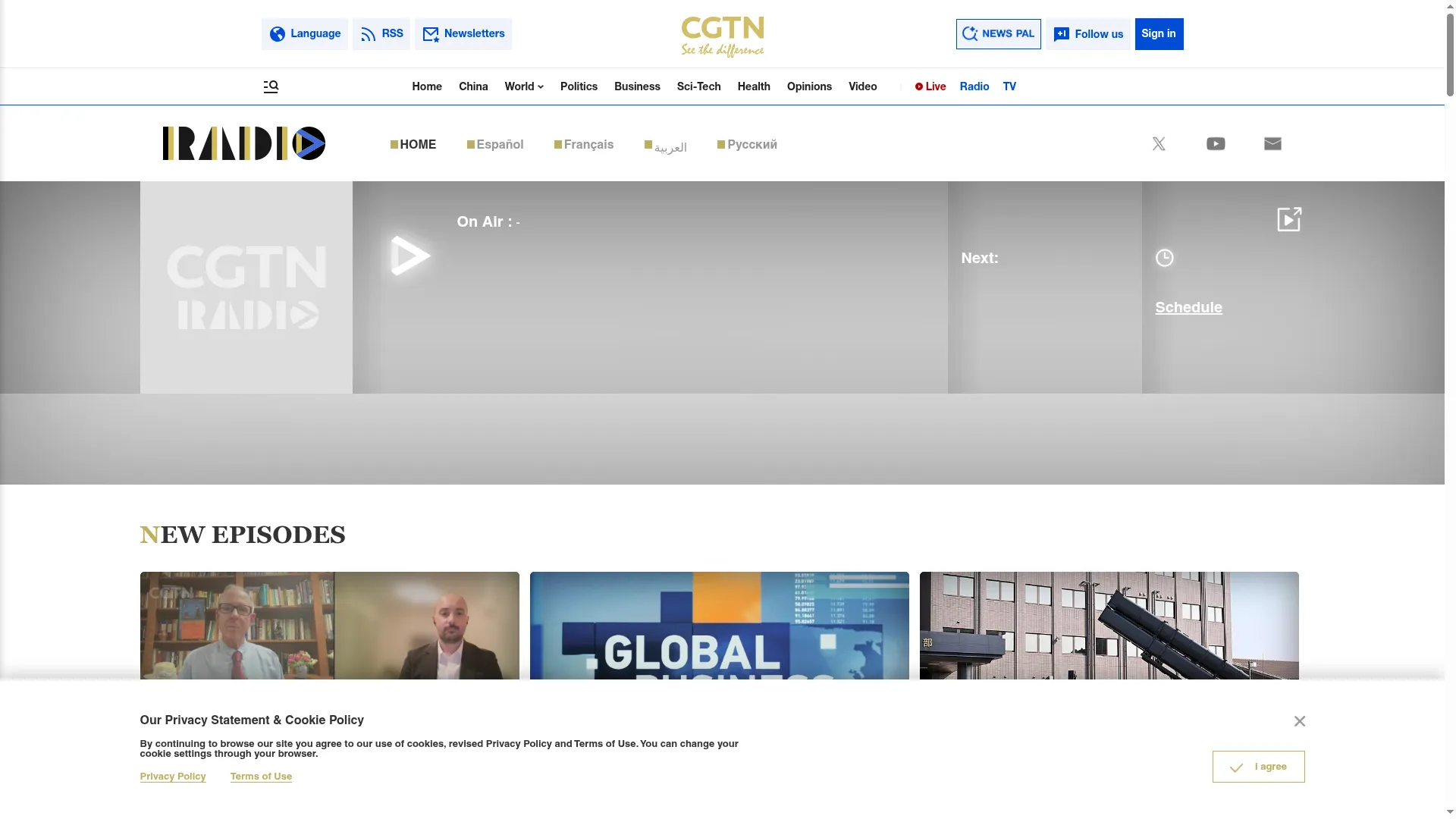1456x819 pixels.
Task: Open the NEWS PAL assistant
Action: coord(998,34)
